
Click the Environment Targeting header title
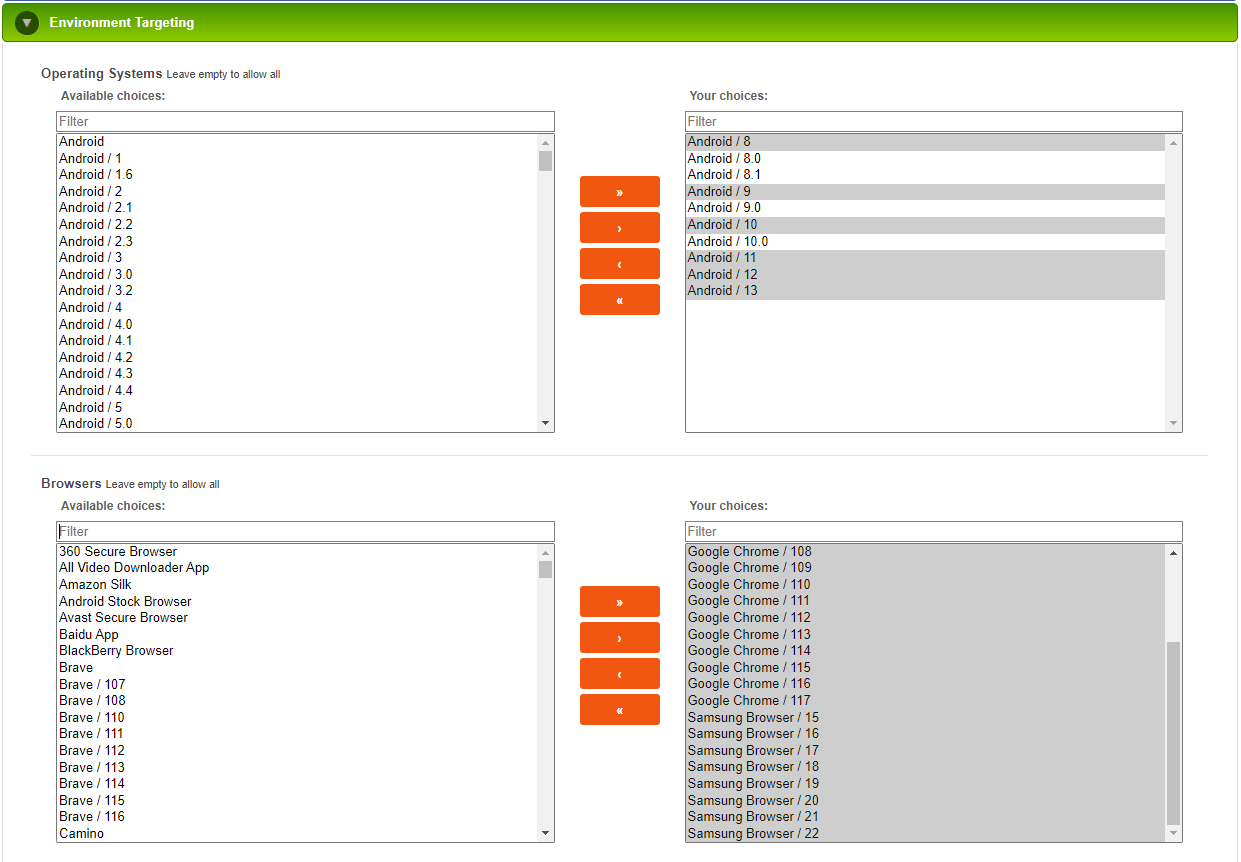(122, 22)
